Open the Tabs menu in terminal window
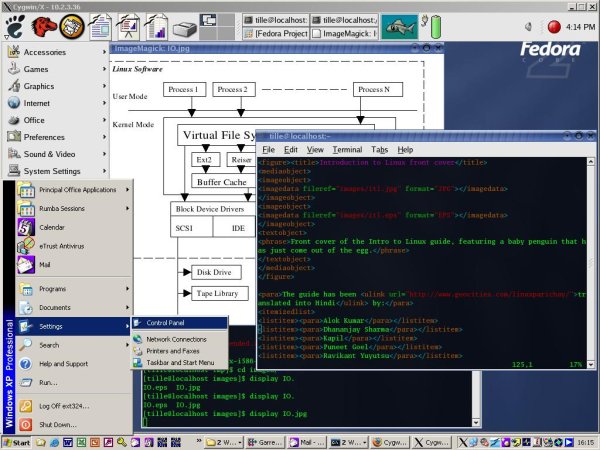The width and height of the screenshot is (600, 450). point(380,149)
